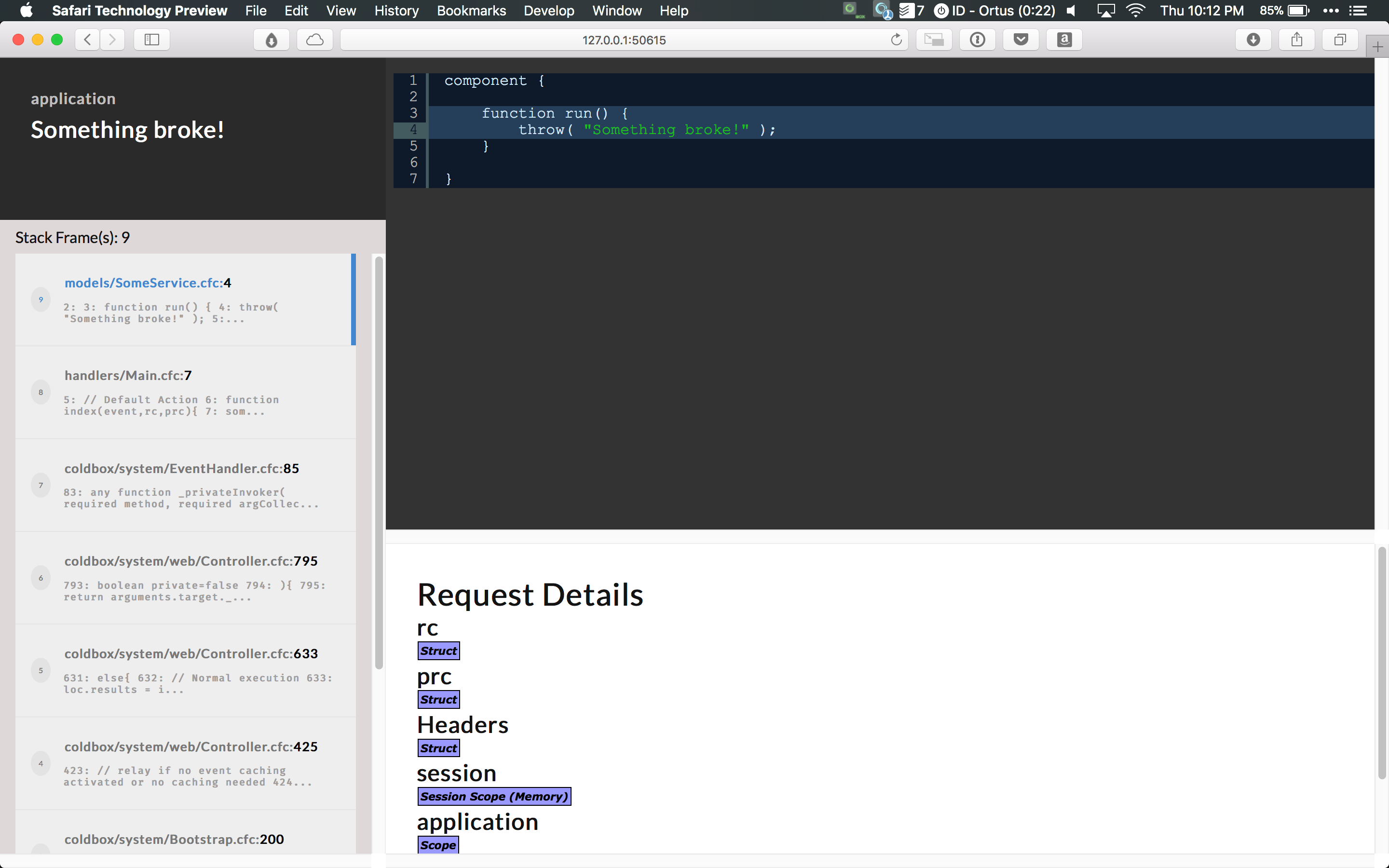Open the iCloud tabs cloud icon

[x=314, y=40]
